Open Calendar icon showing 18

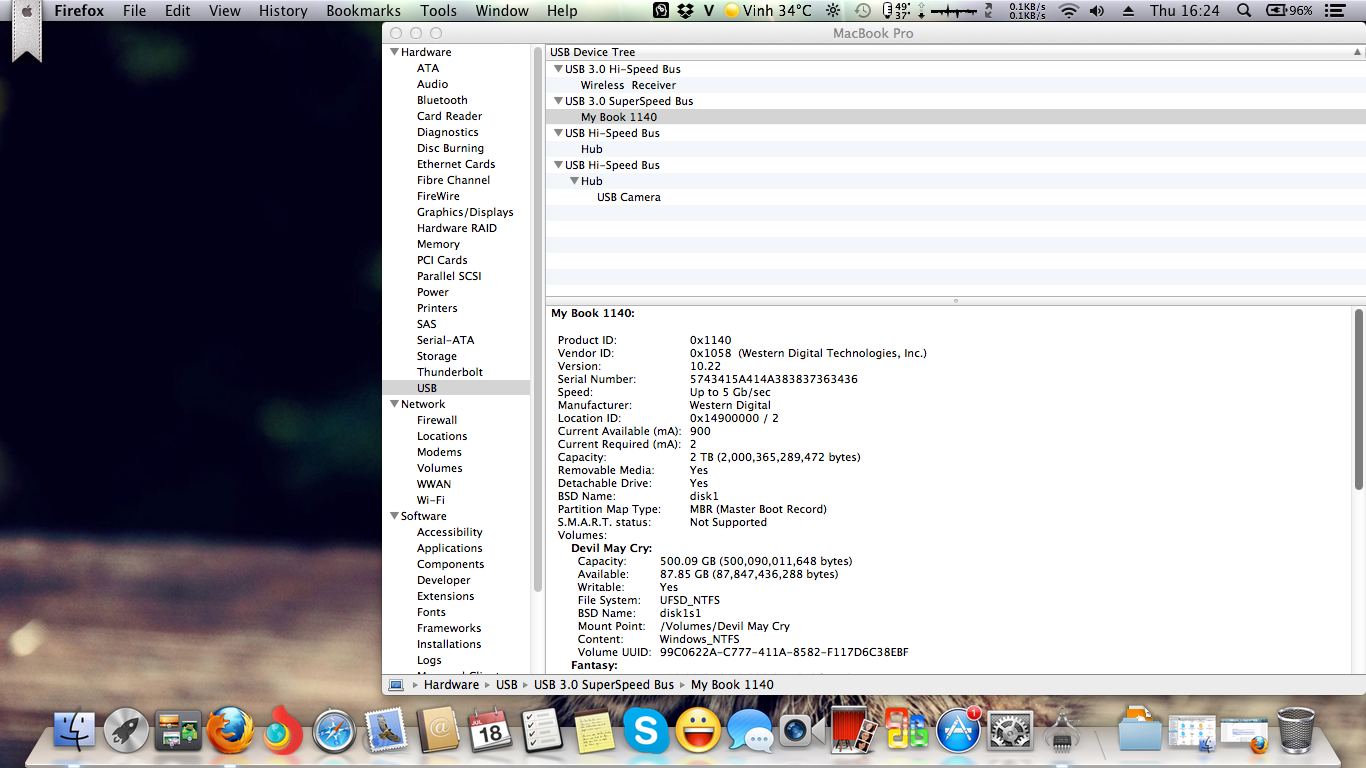(490, 731)
